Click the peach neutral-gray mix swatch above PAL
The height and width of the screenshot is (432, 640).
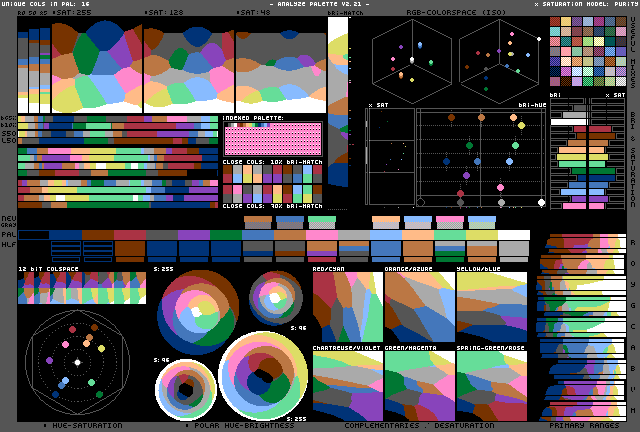[386, 222]
